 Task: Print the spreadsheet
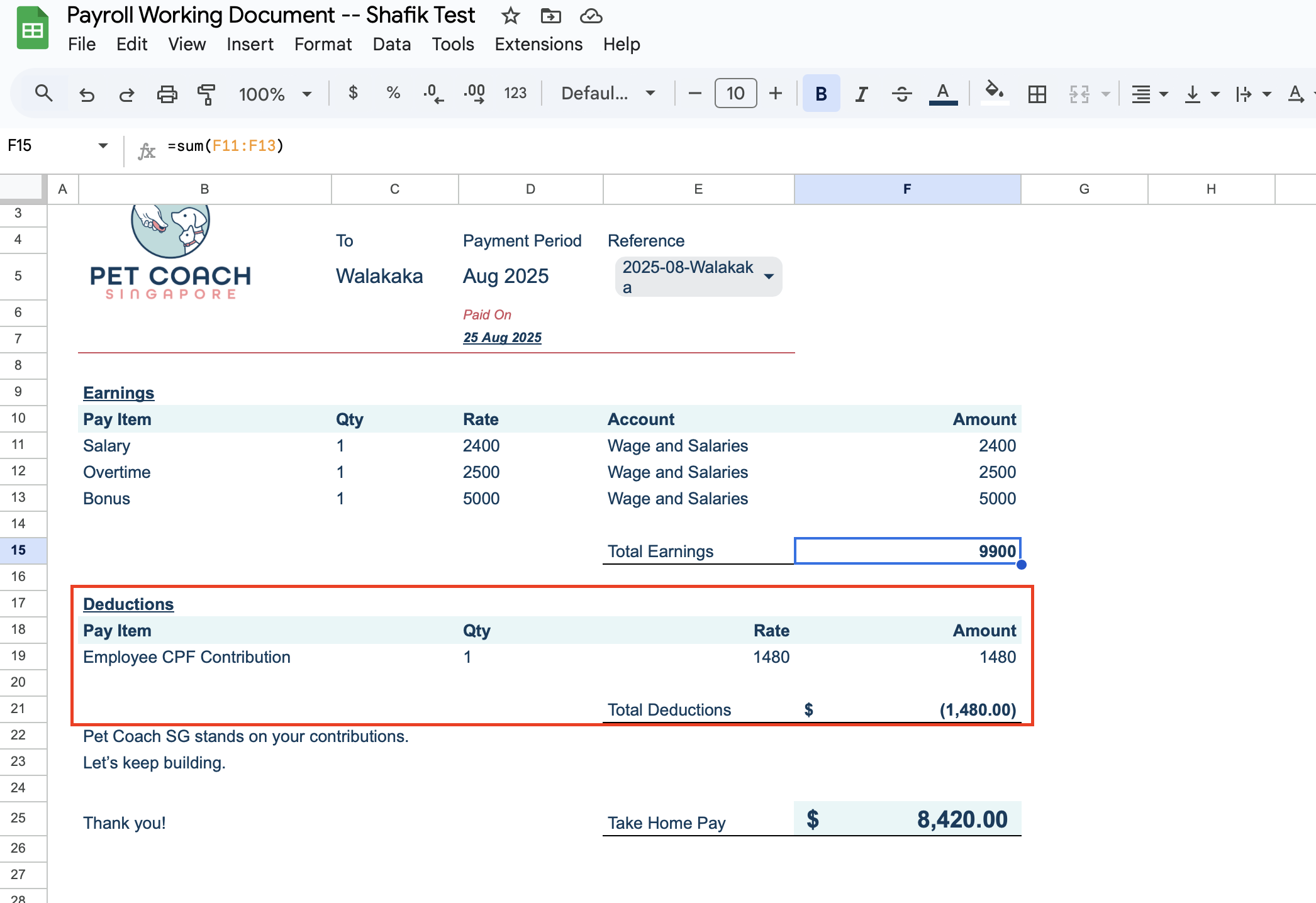pos(167,94)
